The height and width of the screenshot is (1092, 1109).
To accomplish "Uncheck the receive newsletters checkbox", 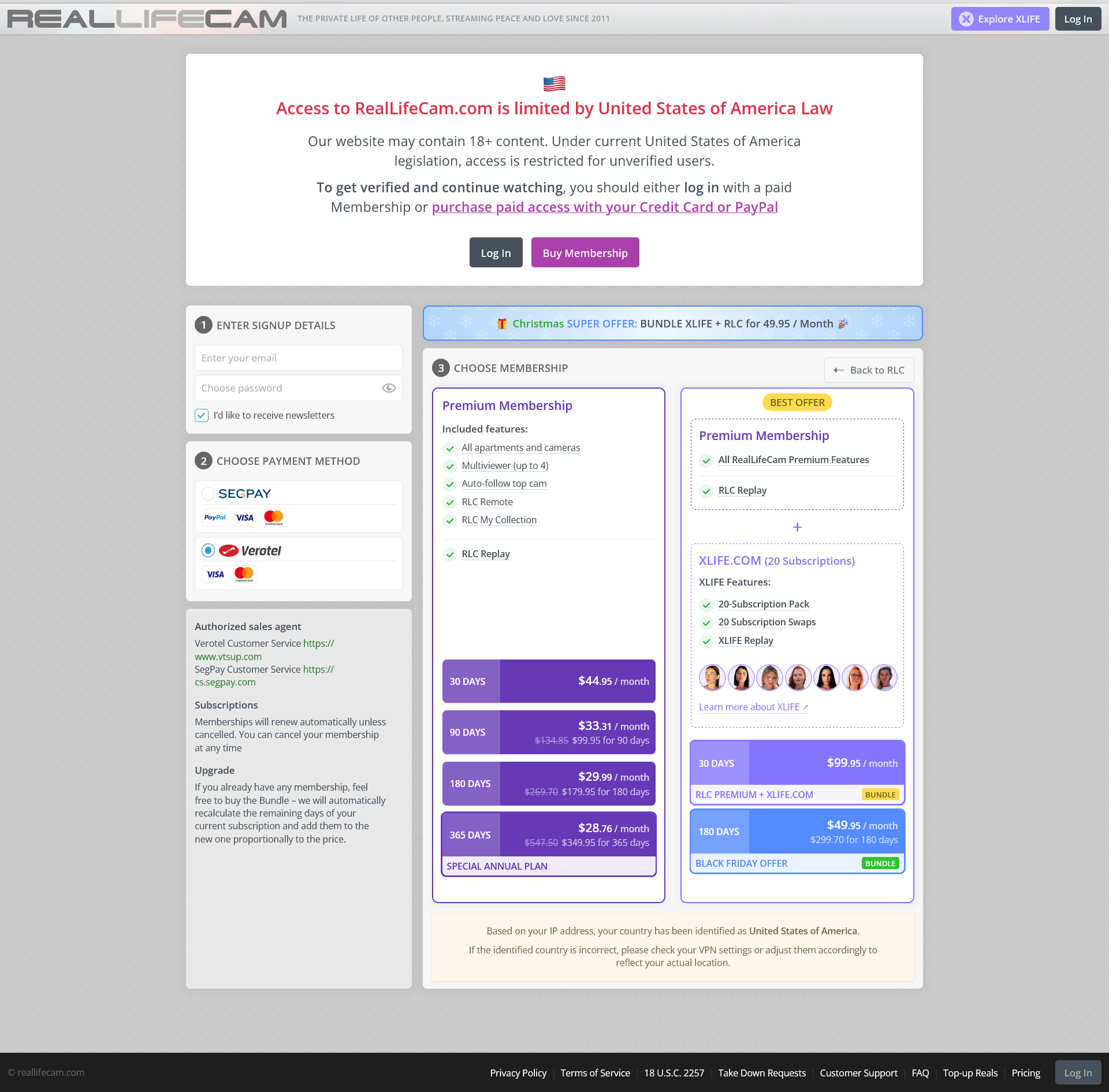I will point(202,415).
